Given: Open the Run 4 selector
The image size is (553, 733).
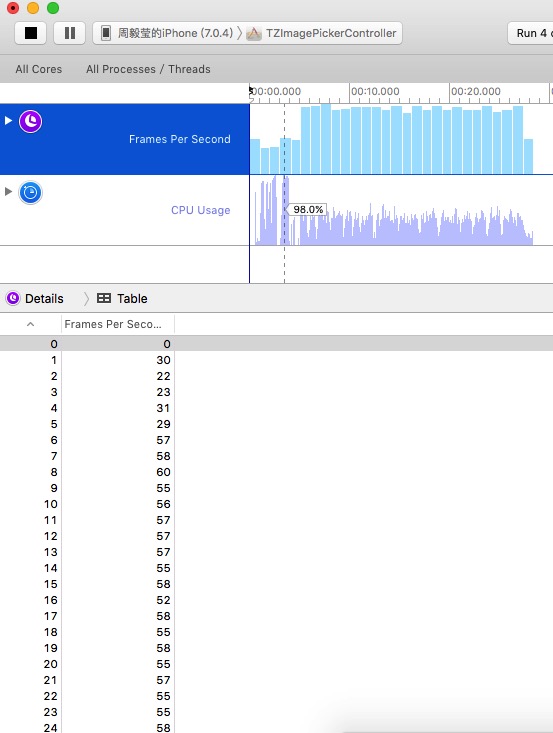Looking at the screenshot, I should (531, 33).
